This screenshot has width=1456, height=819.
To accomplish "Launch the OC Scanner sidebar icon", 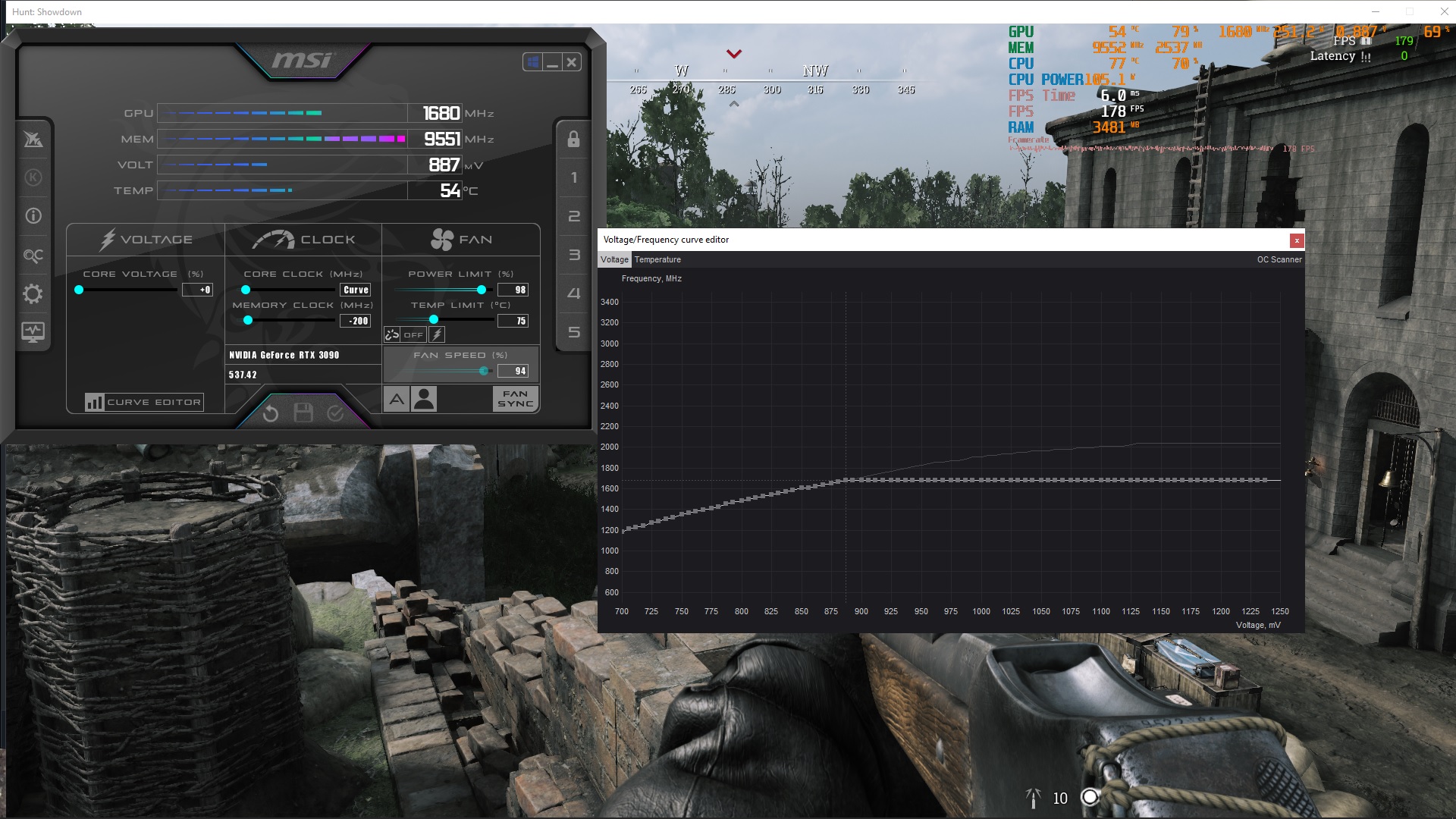I will 33,256.
